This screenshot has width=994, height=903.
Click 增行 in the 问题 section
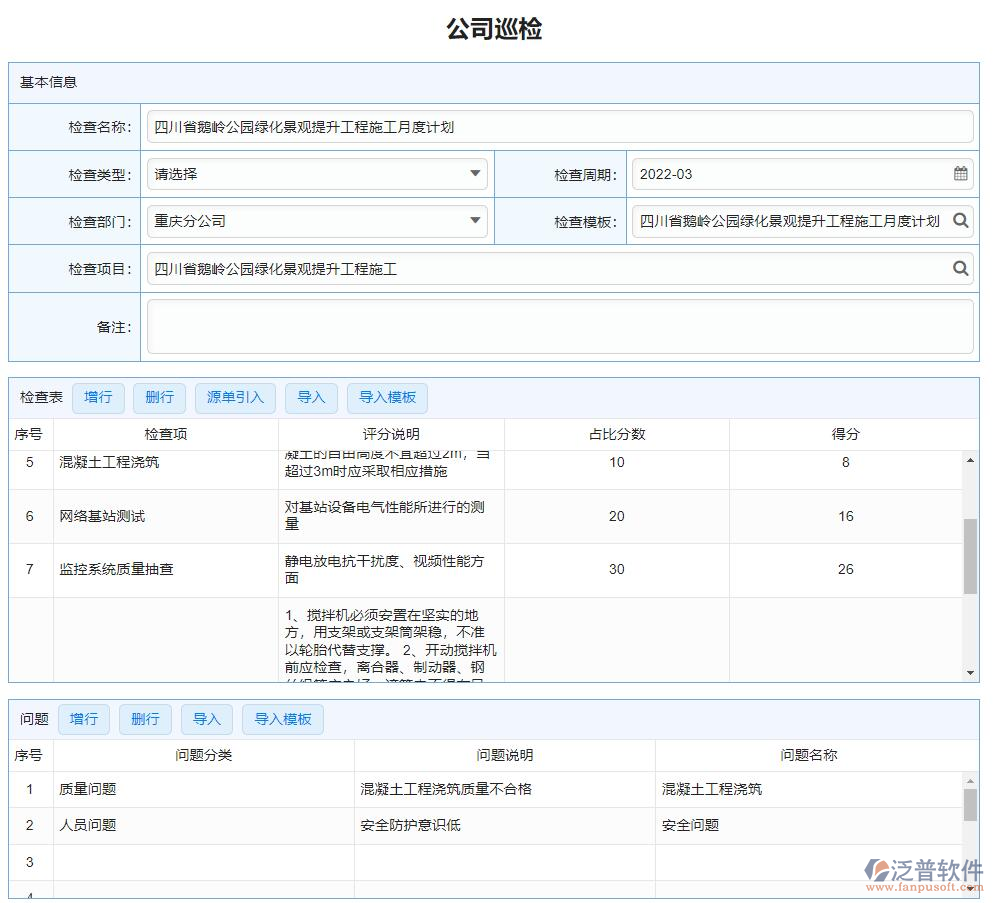click(83, 719)
